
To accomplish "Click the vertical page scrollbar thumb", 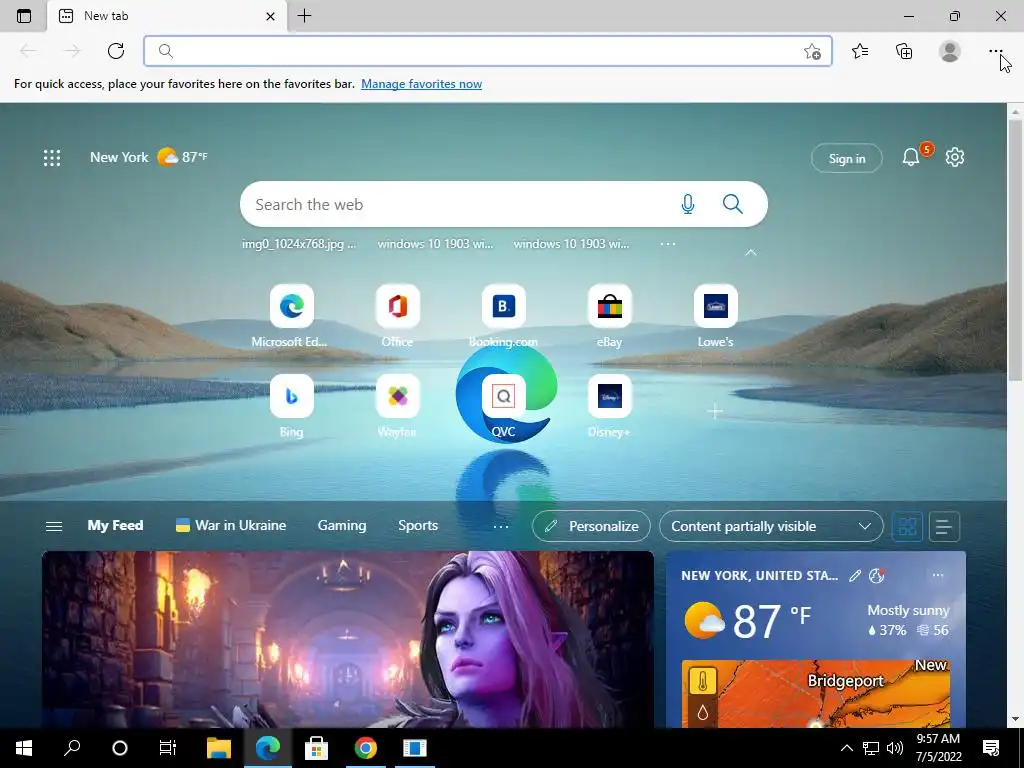I will 1015,249.
